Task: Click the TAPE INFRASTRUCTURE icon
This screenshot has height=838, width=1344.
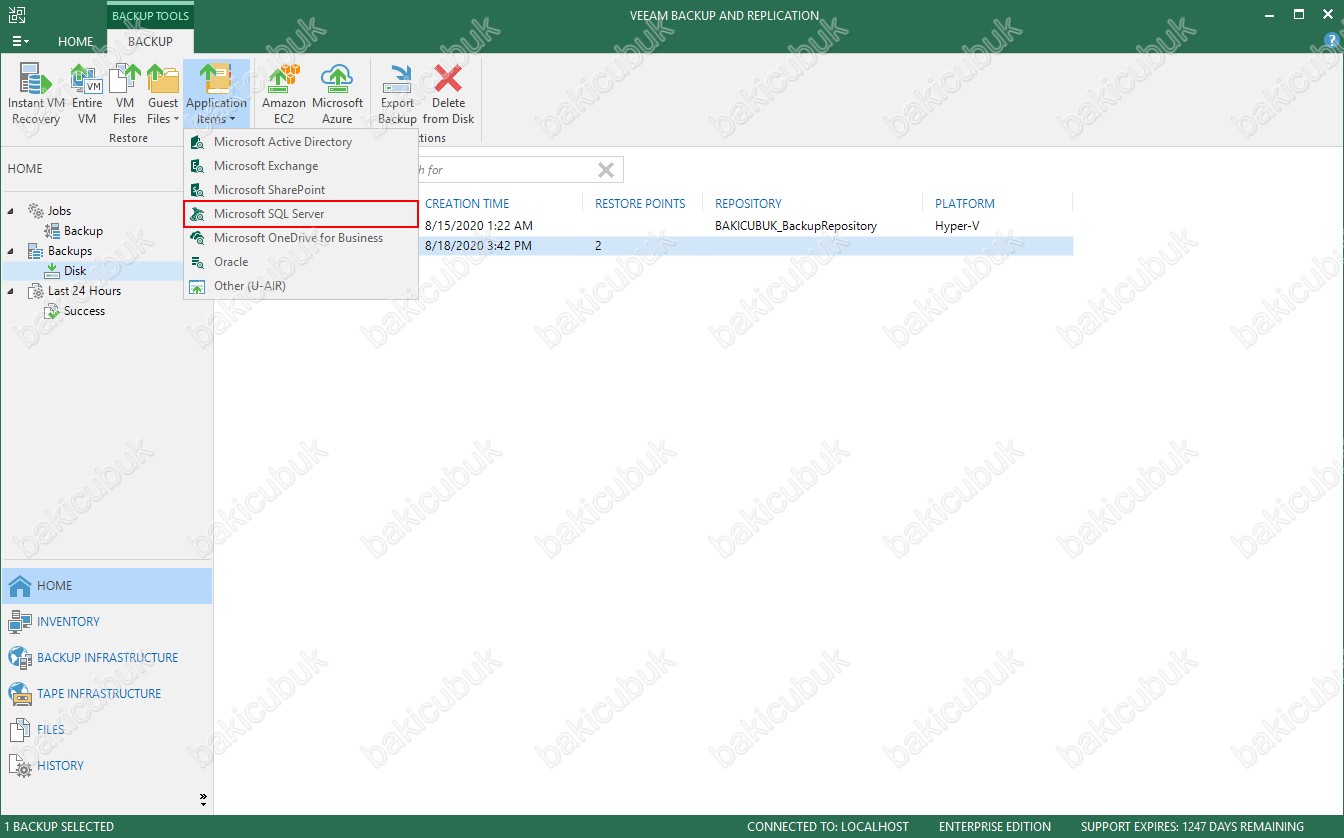Action: pos(20,694)
